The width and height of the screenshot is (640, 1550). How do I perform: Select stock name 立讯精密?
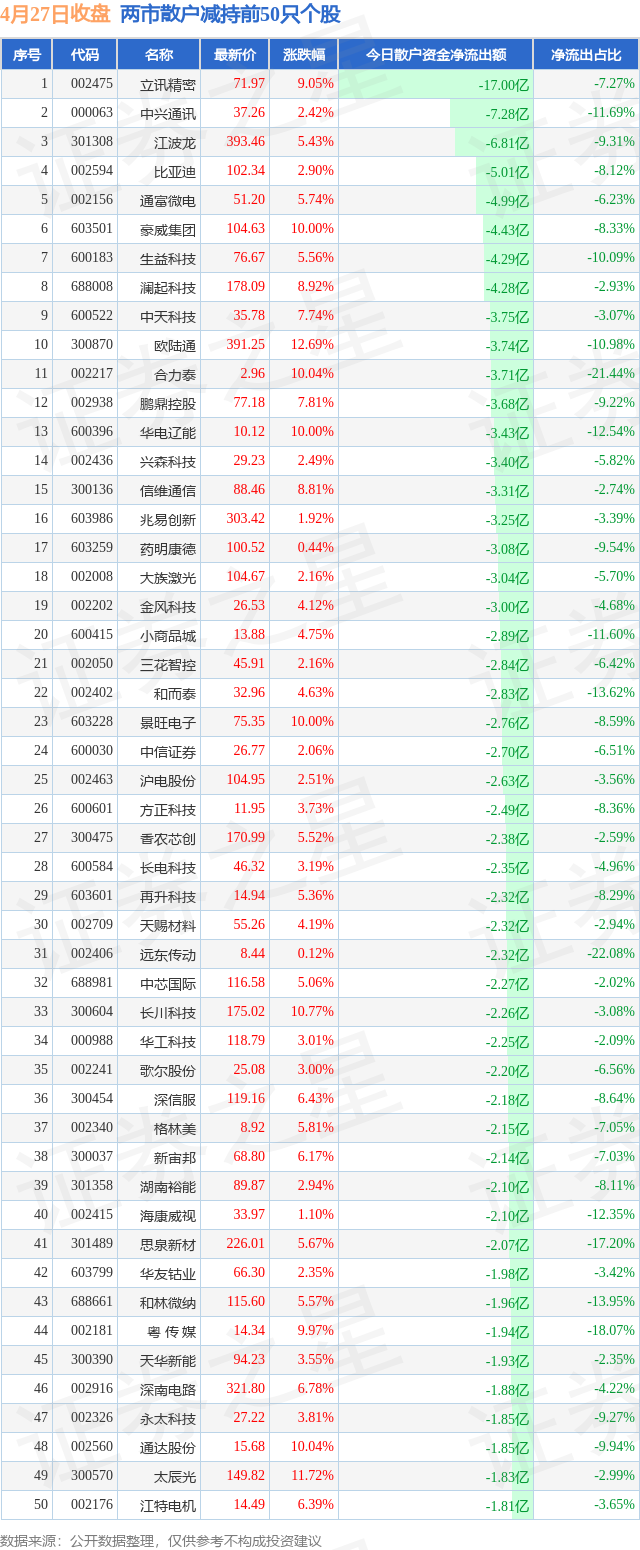(x=168, y=84)
